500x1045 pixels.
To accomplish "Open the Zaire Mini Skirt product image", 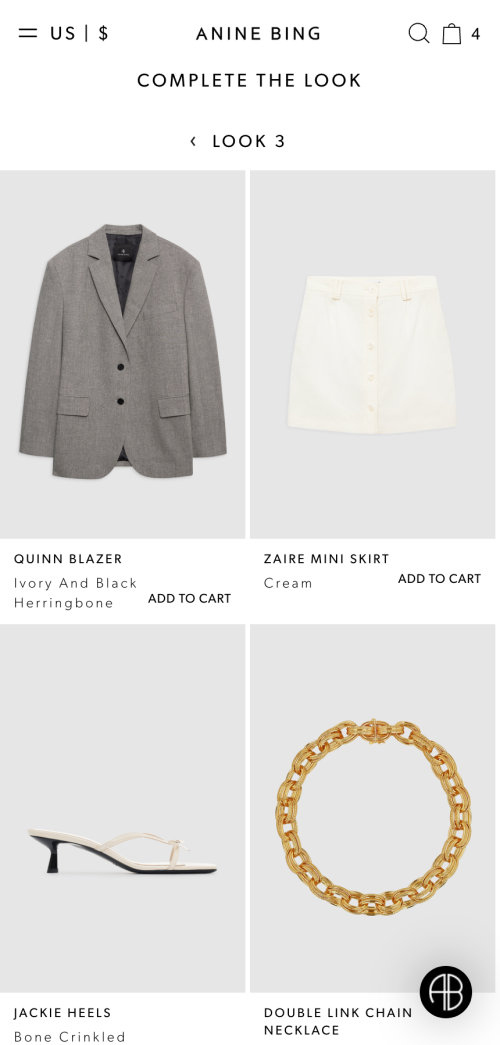I will 373,354.
